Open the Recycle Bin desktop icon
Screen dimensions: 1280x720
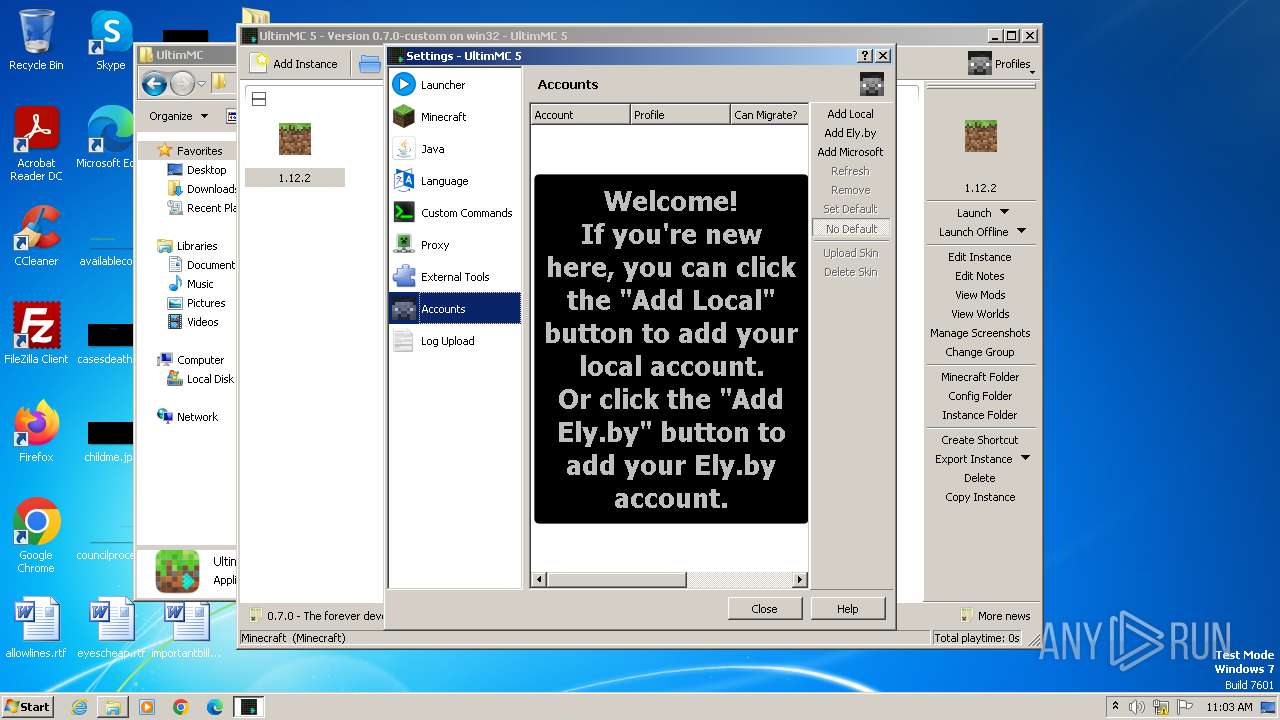pos(36,40)
